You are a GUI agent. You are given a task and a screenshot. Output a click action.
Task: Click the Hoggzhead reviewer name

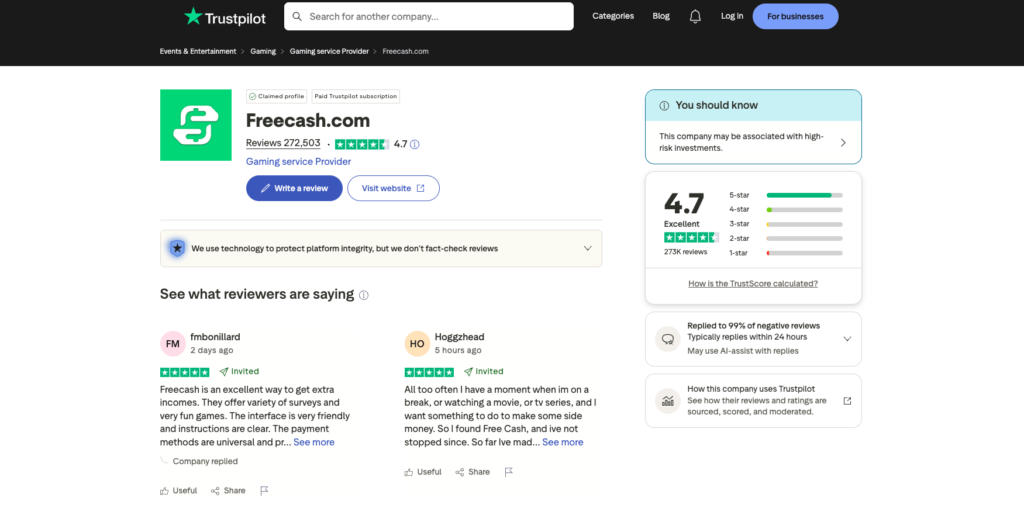[x=460, y=337]
